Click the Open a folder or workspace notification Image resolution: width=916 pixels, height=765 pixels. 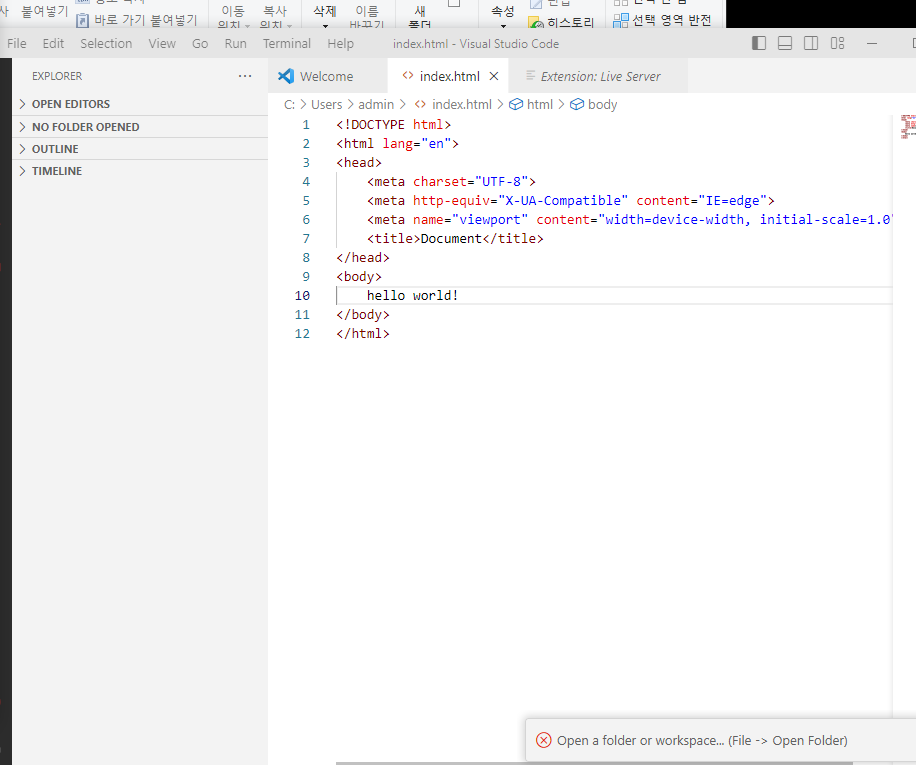721,740
